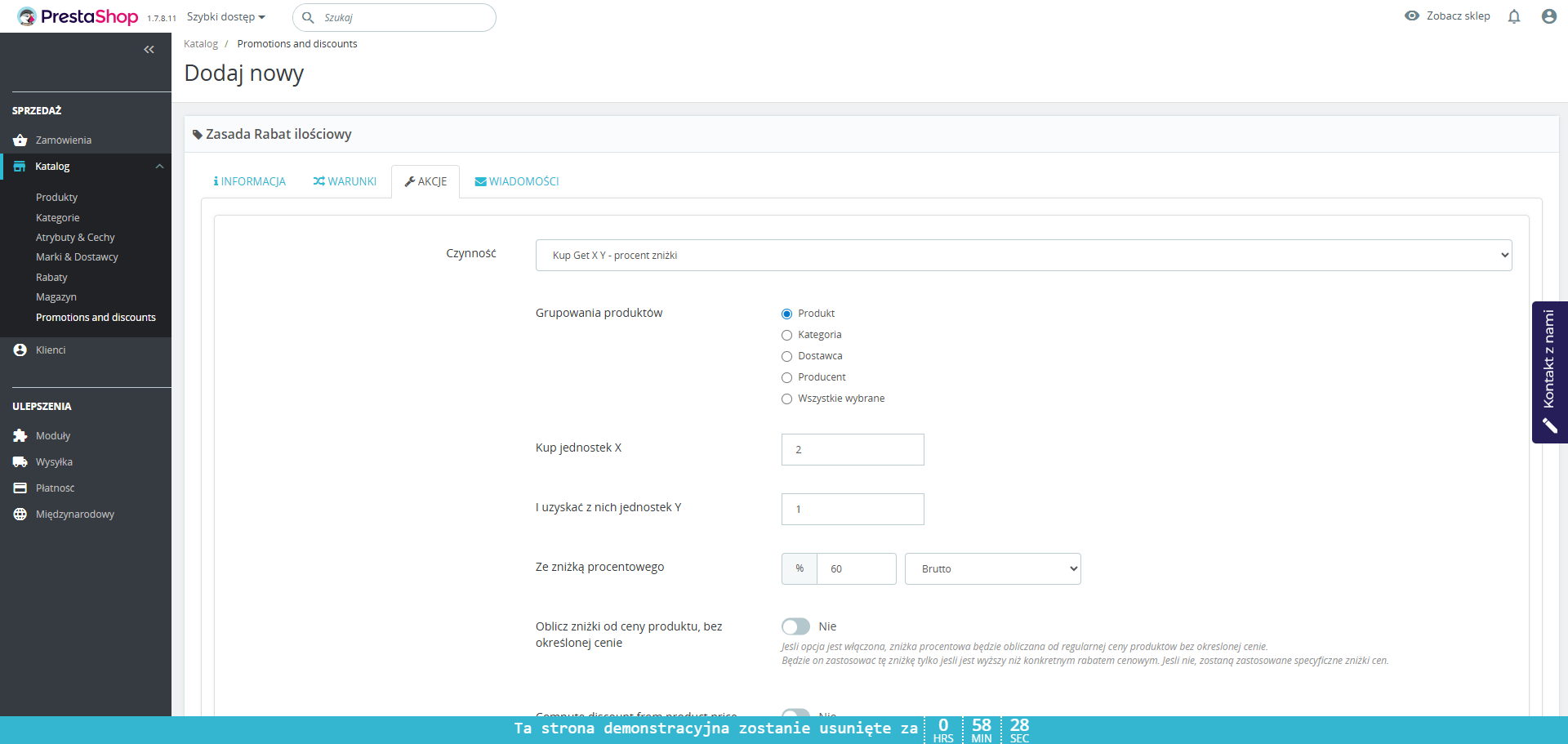Open Produkty in sidebar
The image size is (1568, 744).
57,198
